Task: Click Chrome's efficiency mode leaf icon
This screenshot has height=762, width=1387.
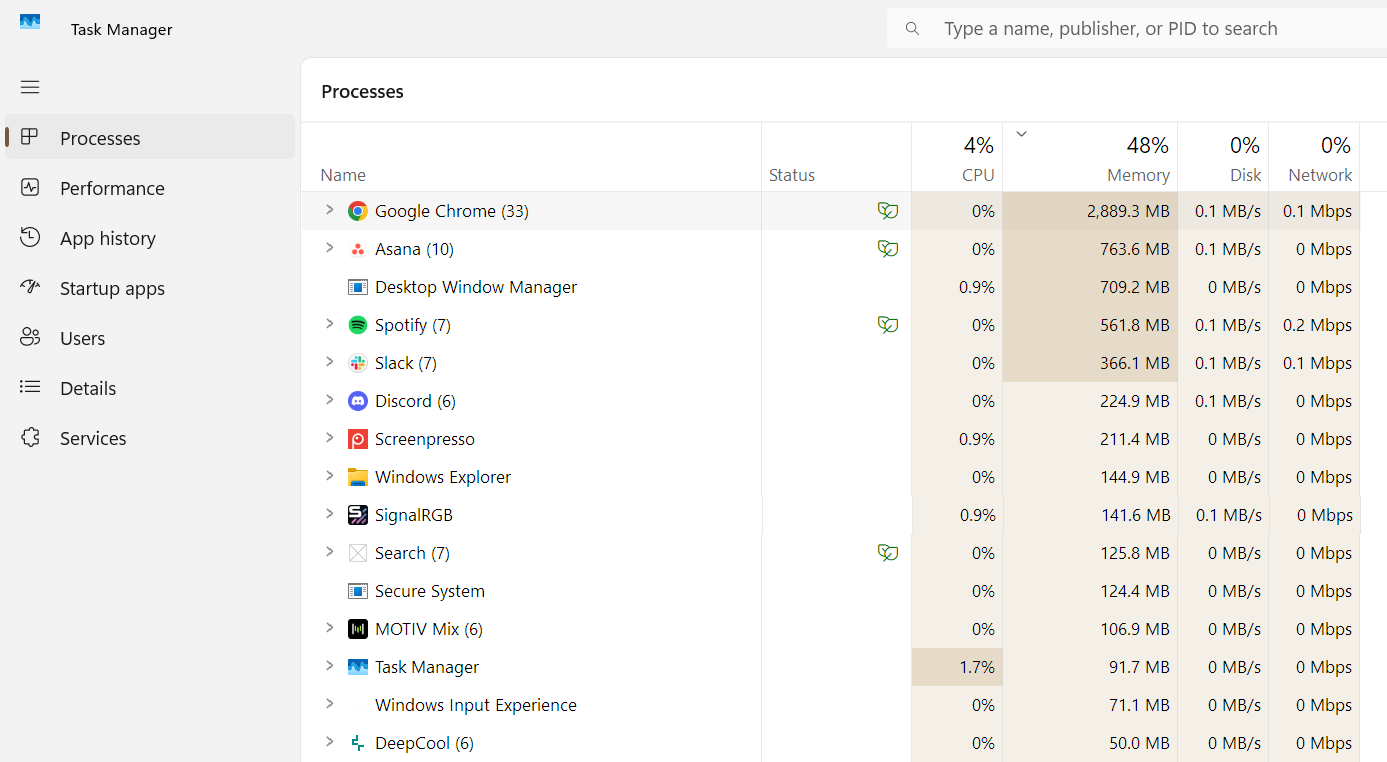Action: coord(887,211)
